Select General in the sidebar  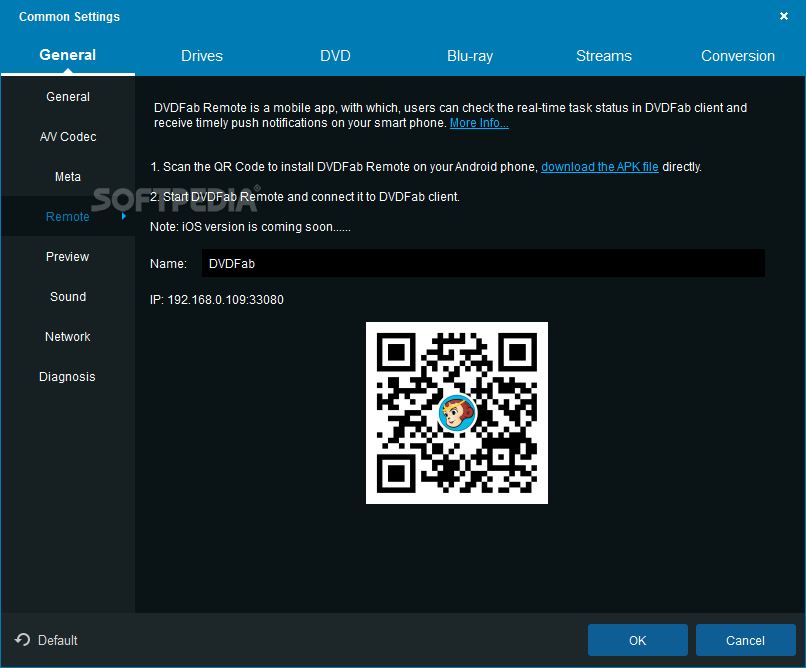(68, 97)
